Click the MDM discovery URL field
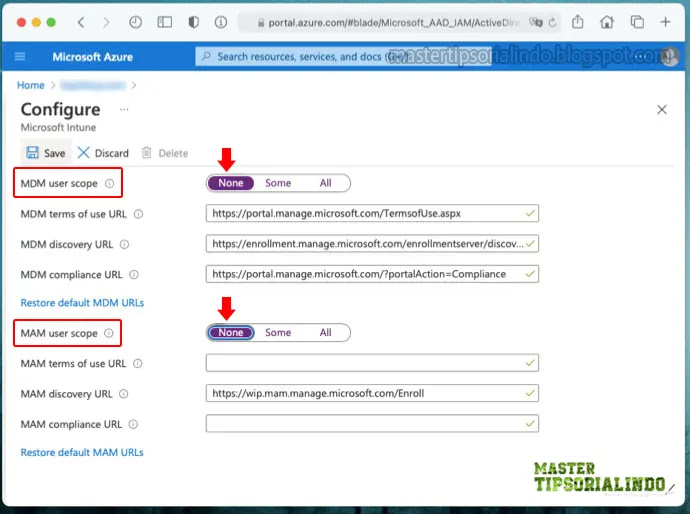Screen dimensions: 690x514 click(x=372, y=244)
